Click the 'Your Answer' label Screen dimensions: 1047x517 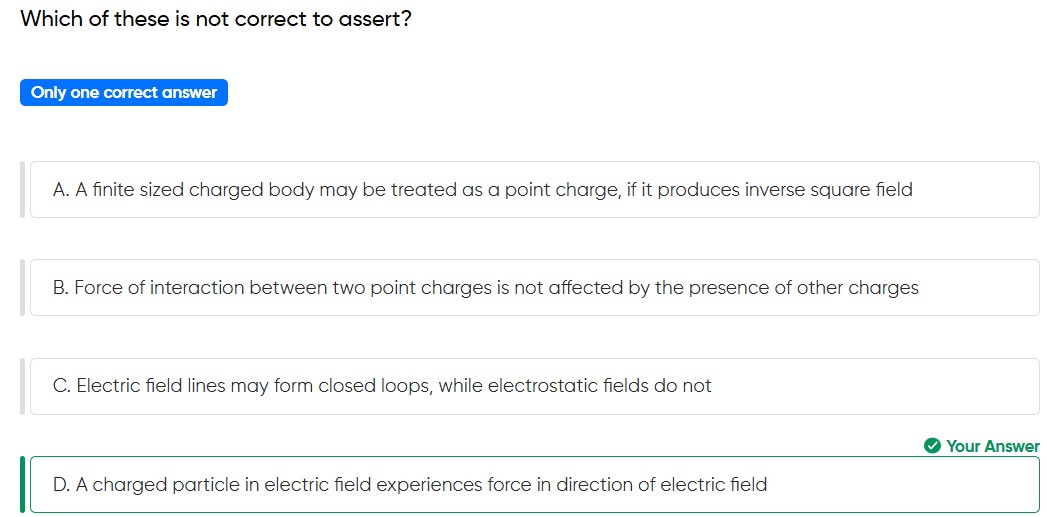992,446
